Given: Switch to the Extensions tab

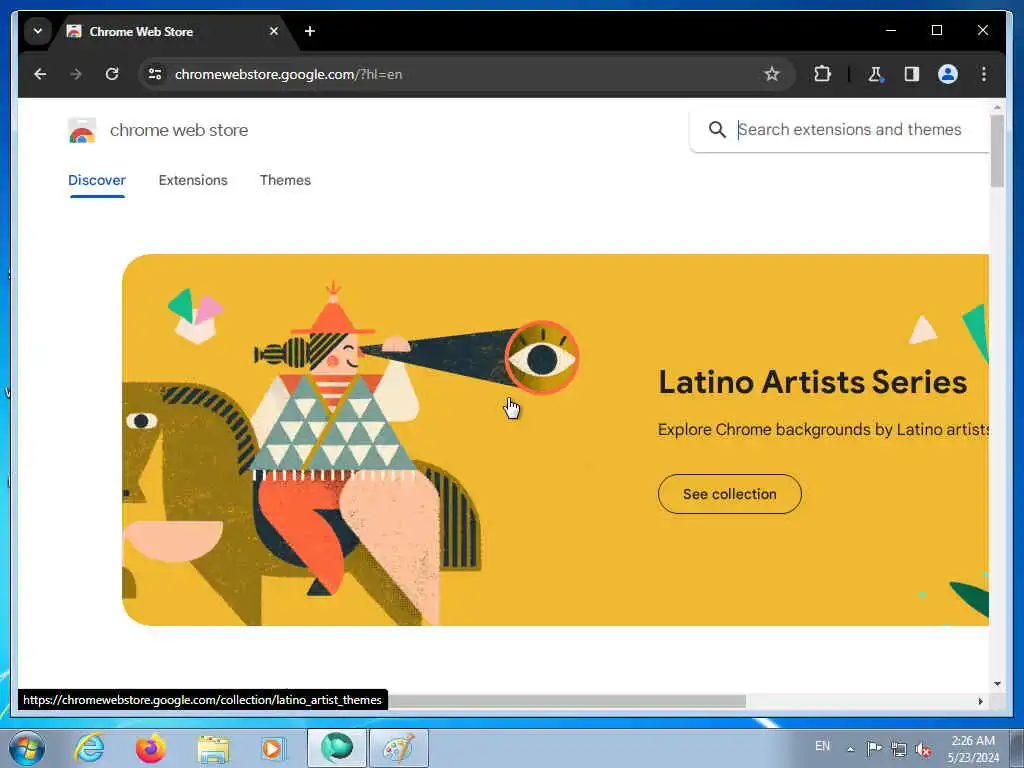Looking at the screenshot, I should [193, 180].
